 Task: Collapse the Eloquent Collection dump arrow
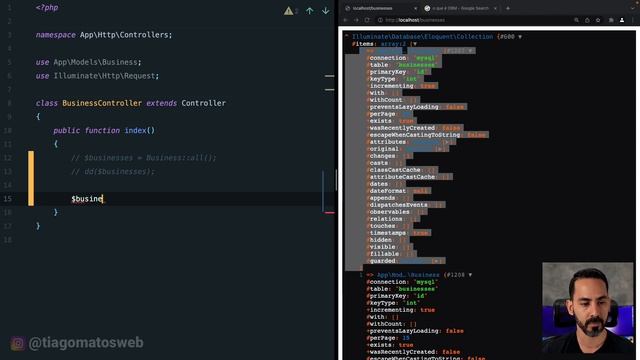(x=520, y=37)
